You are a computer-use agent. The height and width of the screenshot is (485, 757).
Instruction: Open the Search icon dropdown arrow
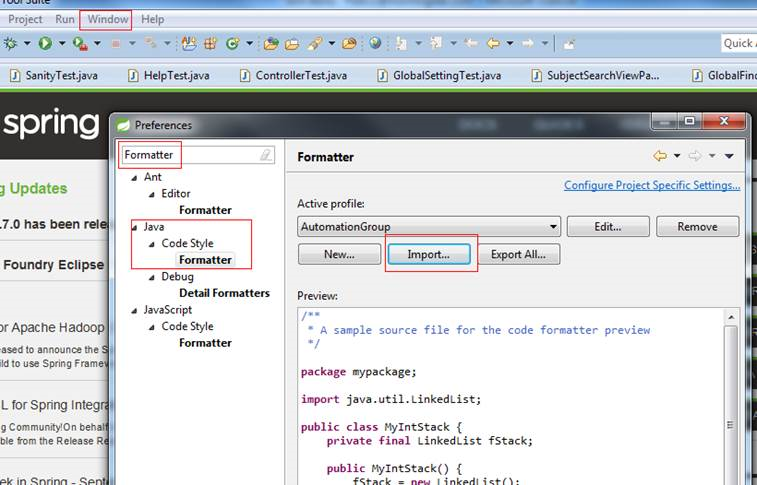332,43
